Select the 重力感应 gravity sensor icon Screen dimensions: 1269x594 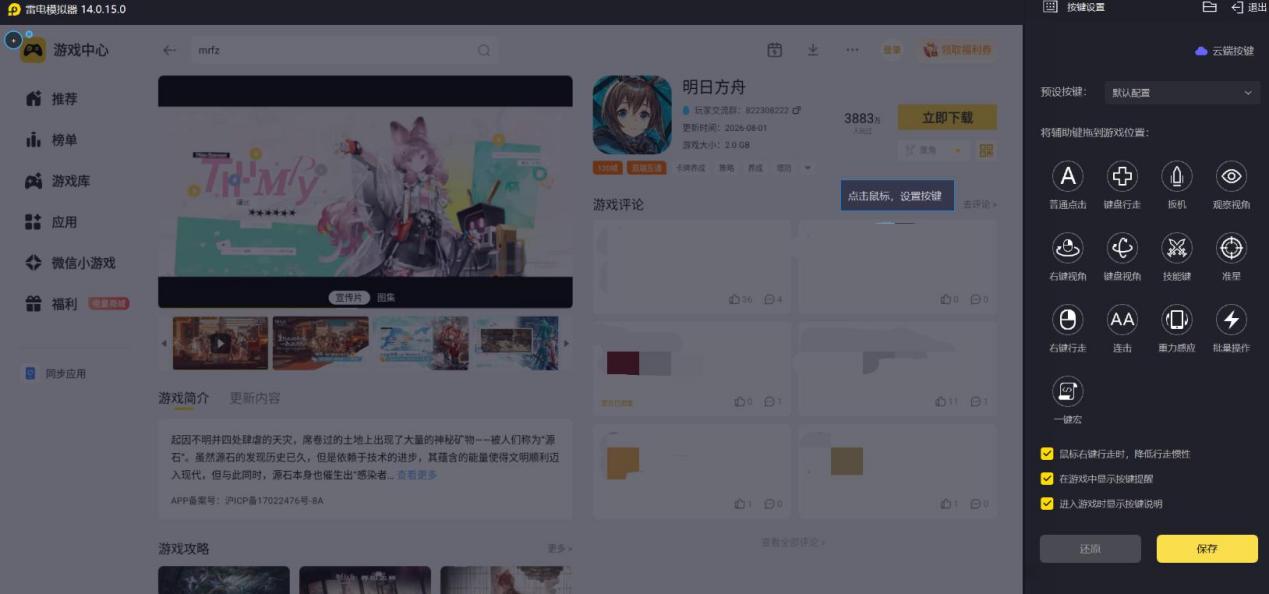pyautogui.click(x=1177, y=319)
